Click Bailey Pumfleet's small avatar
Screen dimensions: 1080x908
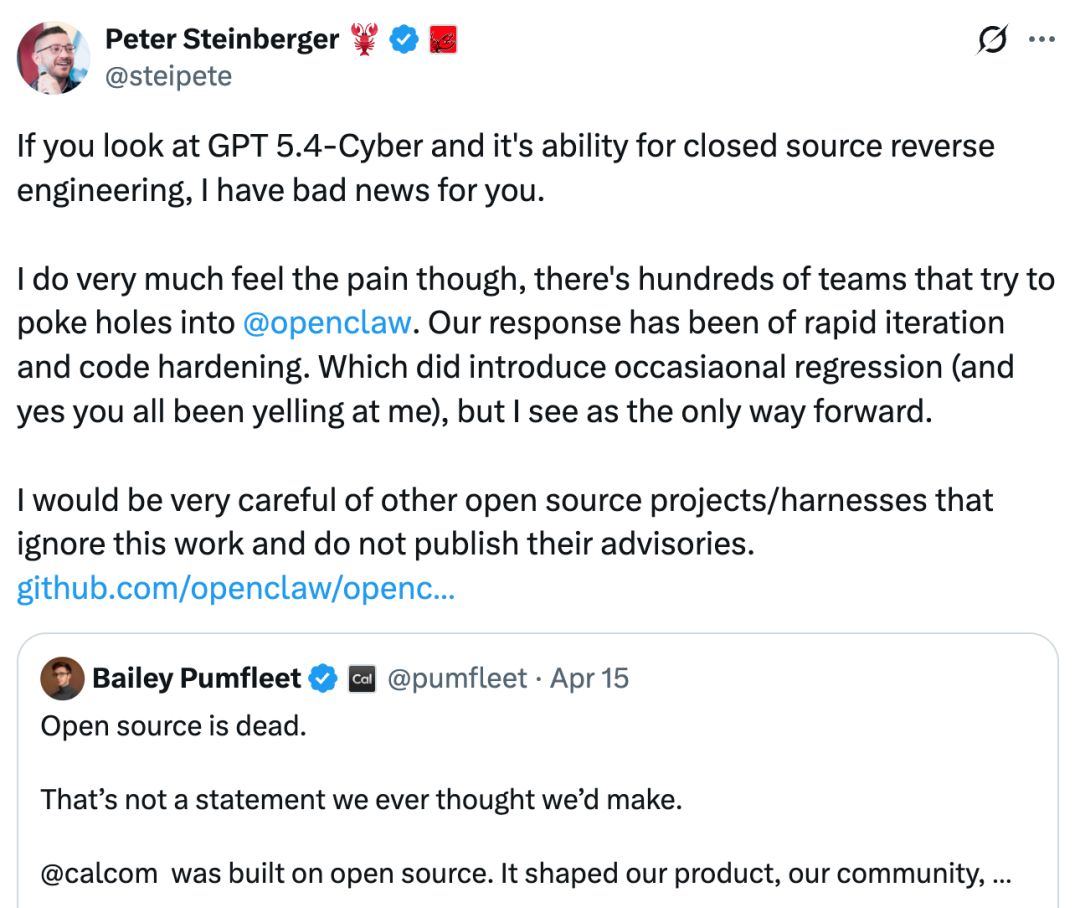[62, 679]
